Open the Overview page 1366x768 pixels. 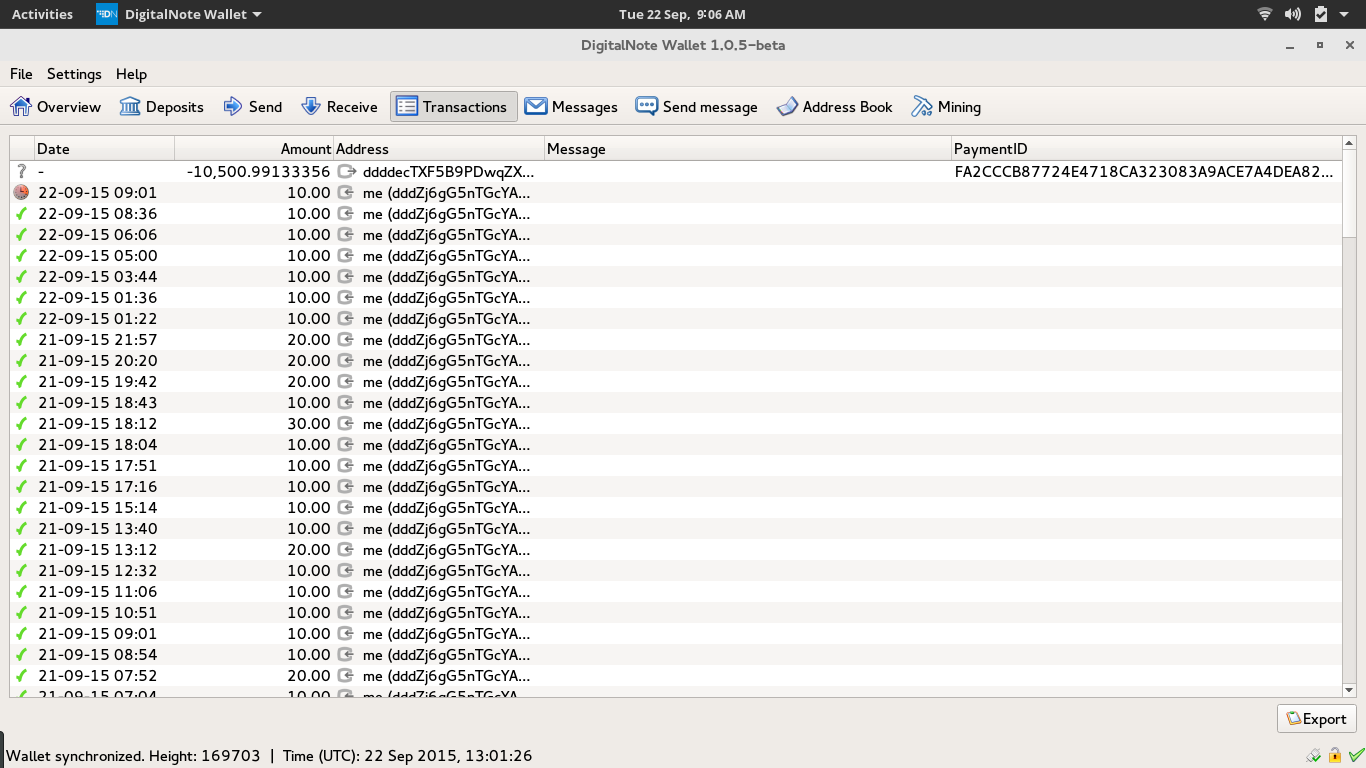point(56,107)
